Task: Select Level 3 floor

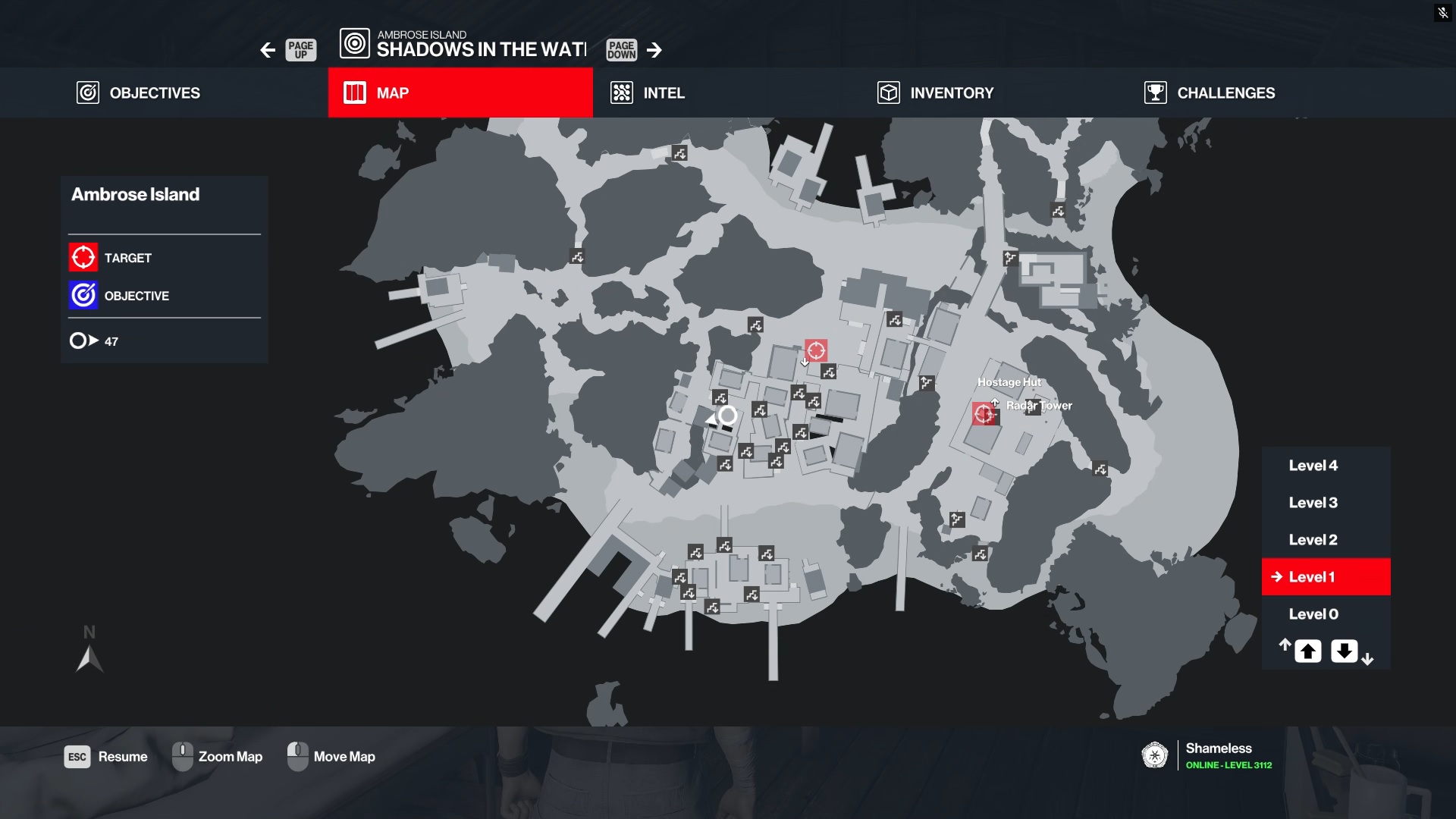Action: [x=1313, y=503]
